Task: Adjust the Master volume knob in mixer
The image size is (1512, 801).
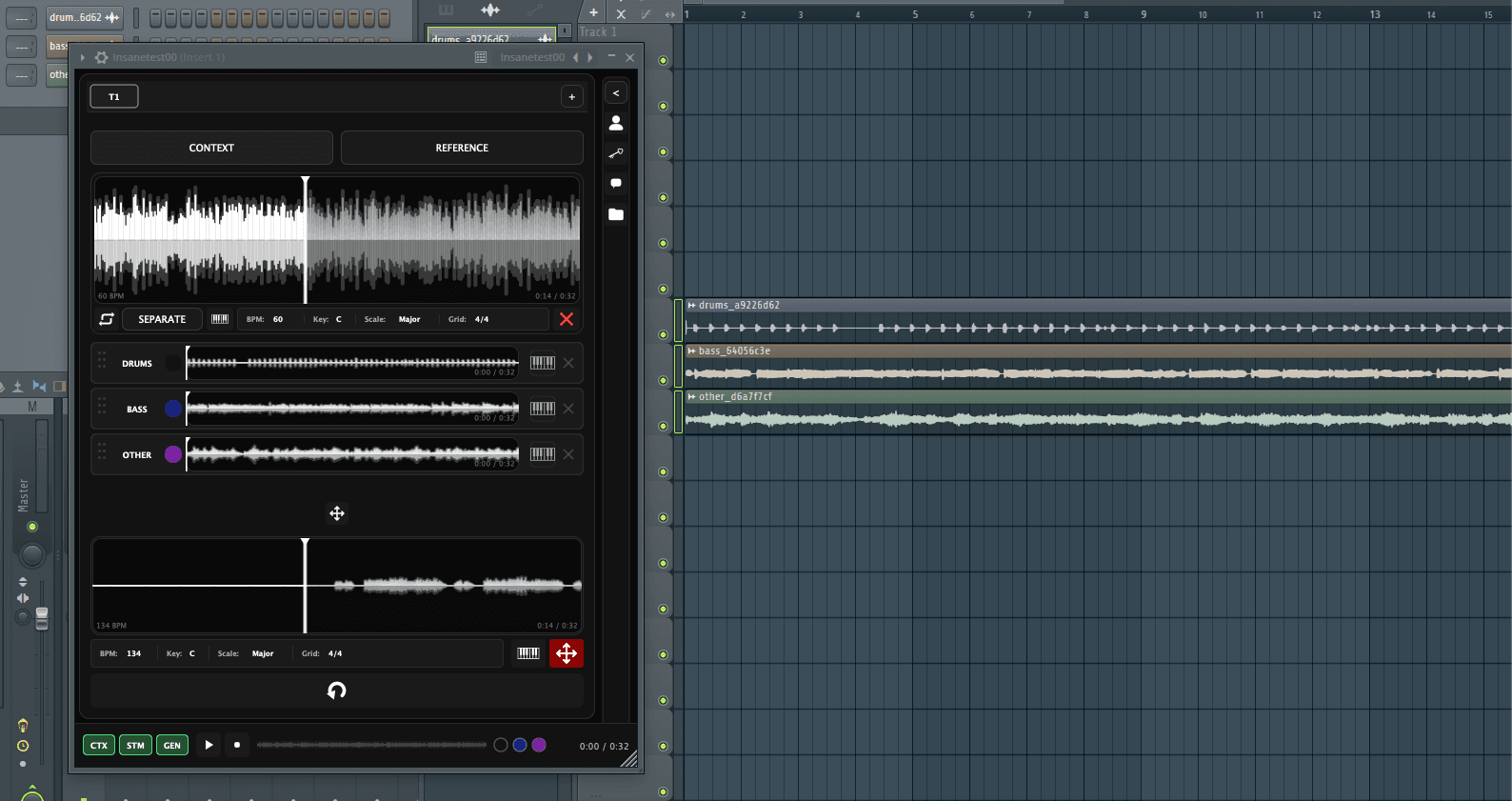Action: click(x=32, y=554)
